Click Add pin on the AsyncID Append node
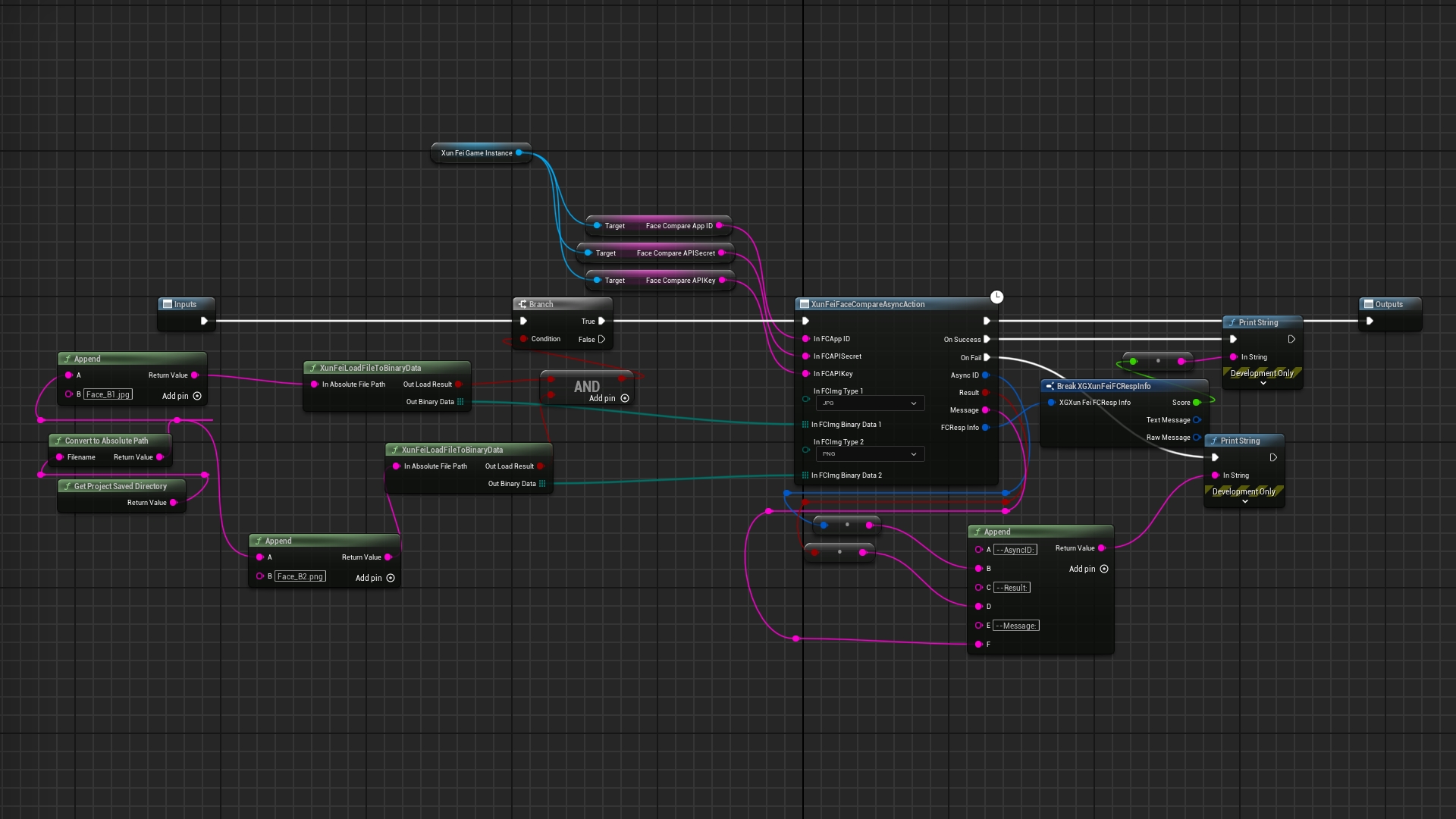Viewport: 1456px width, 819px height. pyautogui.click(x=1103, y=569)
